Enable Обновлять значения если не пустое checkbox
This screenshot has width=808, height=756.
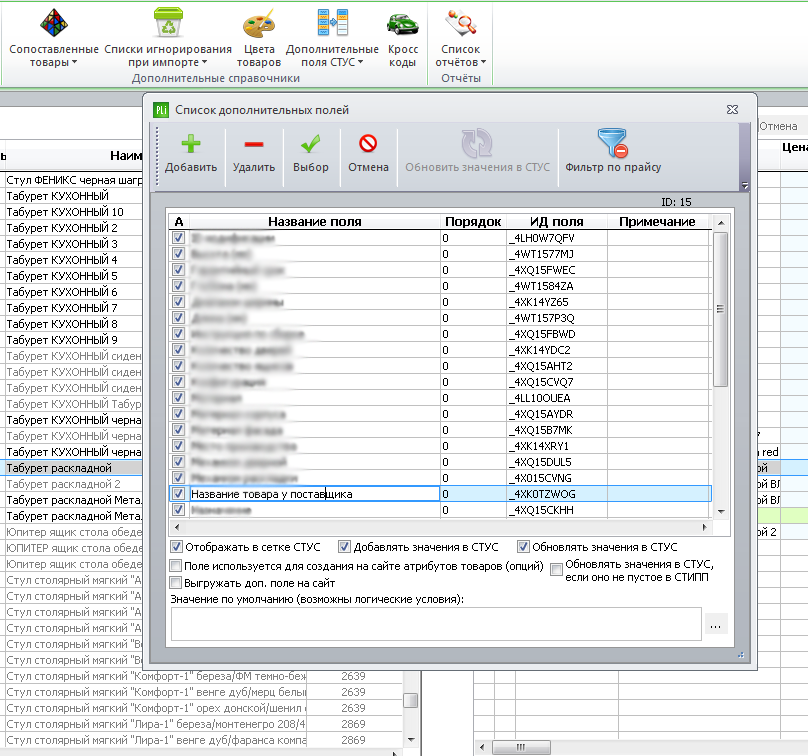(557, 569)
